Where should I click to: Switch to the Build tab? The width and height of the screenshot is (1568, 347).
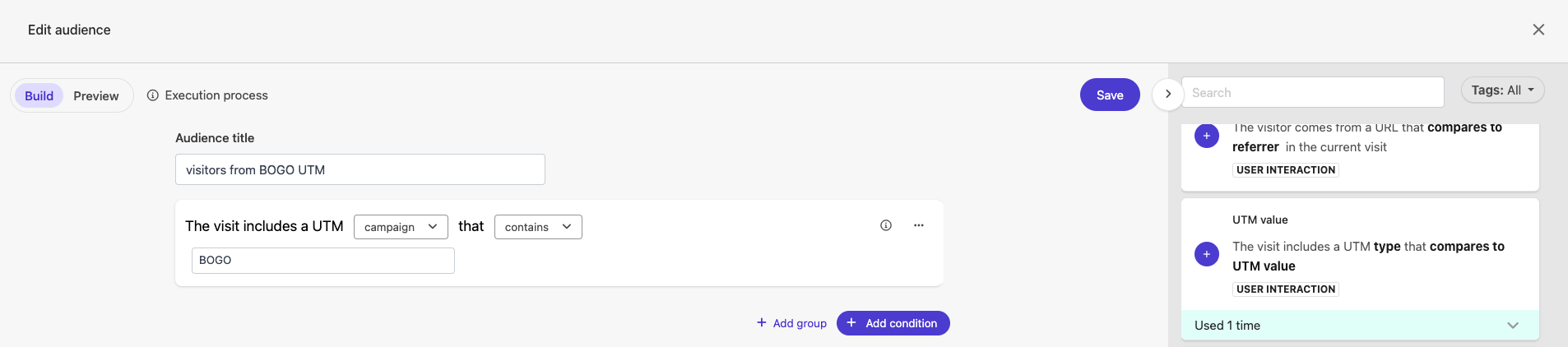point(39,95)
